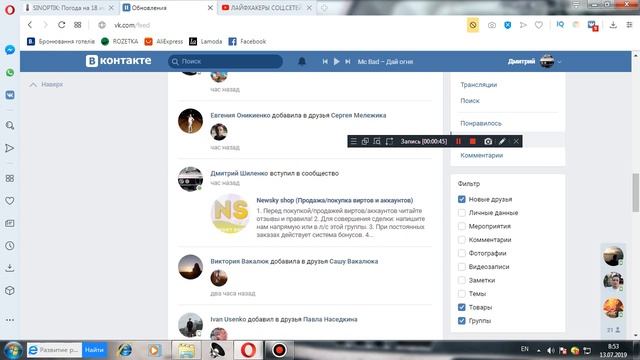Reload the vk.com page

pos(62,25)
